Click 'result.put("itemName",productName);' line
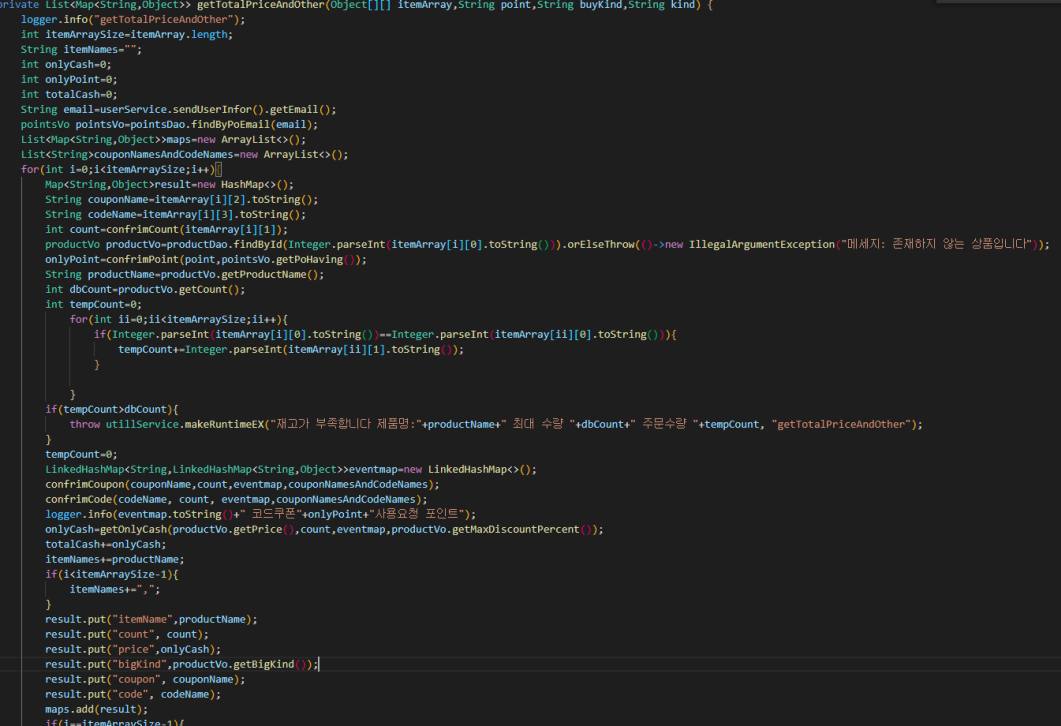This screenshot has height=726, width=1061. [151, 619]
